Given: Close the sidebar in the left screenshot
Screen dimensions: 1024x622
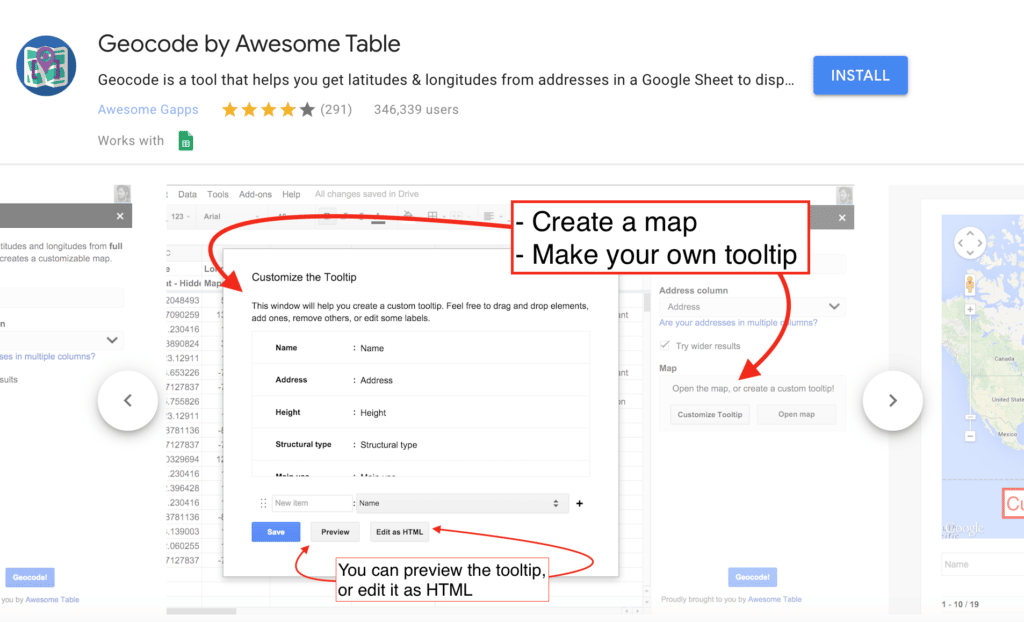Looking at the screenshot, I should [120, 216].
